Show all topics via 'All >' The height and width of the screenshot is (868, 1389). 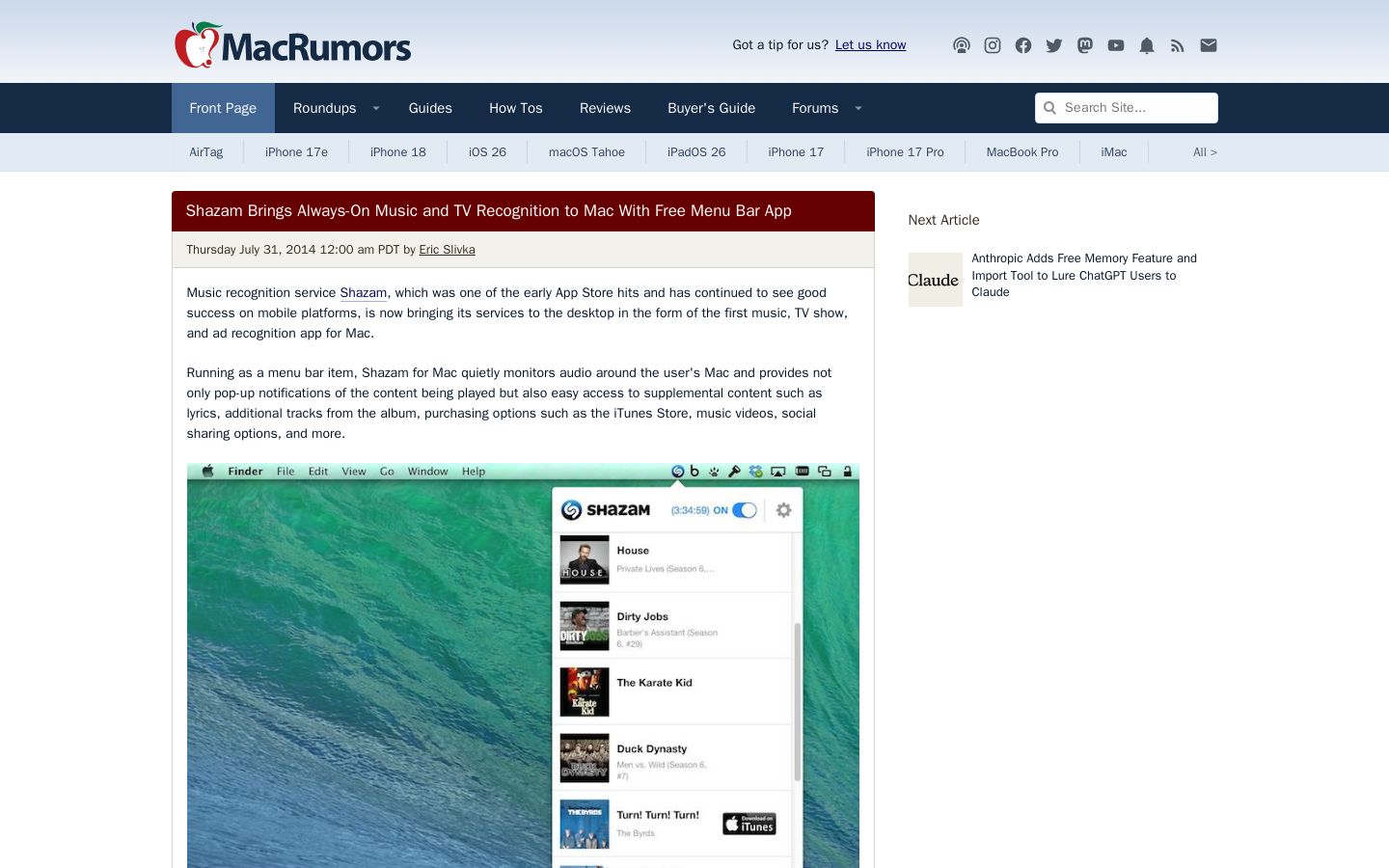(x=1205, y=152)
